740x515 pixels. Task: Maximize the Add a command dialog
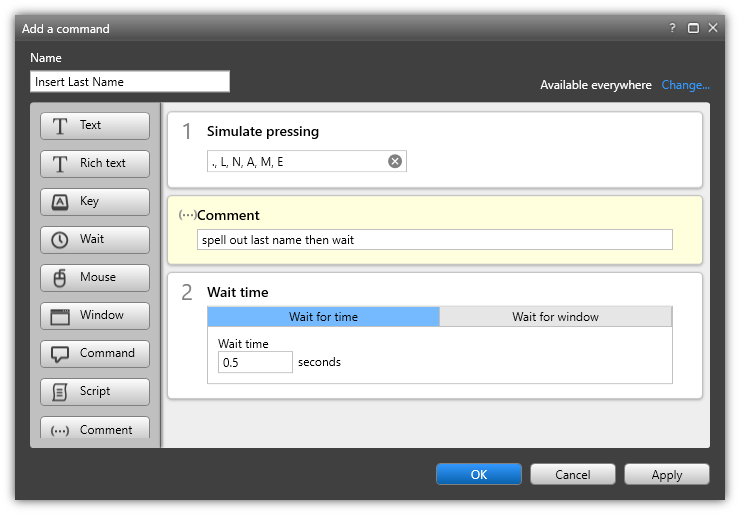(x=693, y=28)
